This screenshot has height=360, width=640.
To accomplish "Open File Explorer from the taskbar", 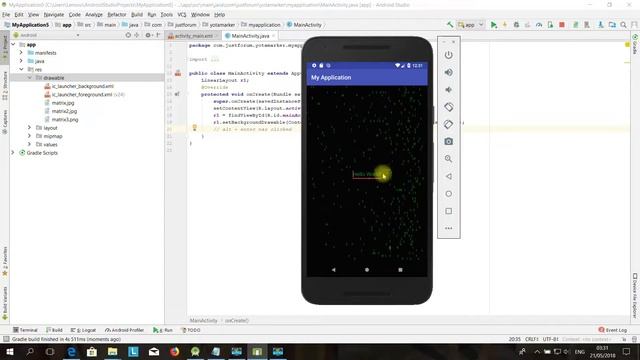I will pyautogui.click(x=113, y=351).
